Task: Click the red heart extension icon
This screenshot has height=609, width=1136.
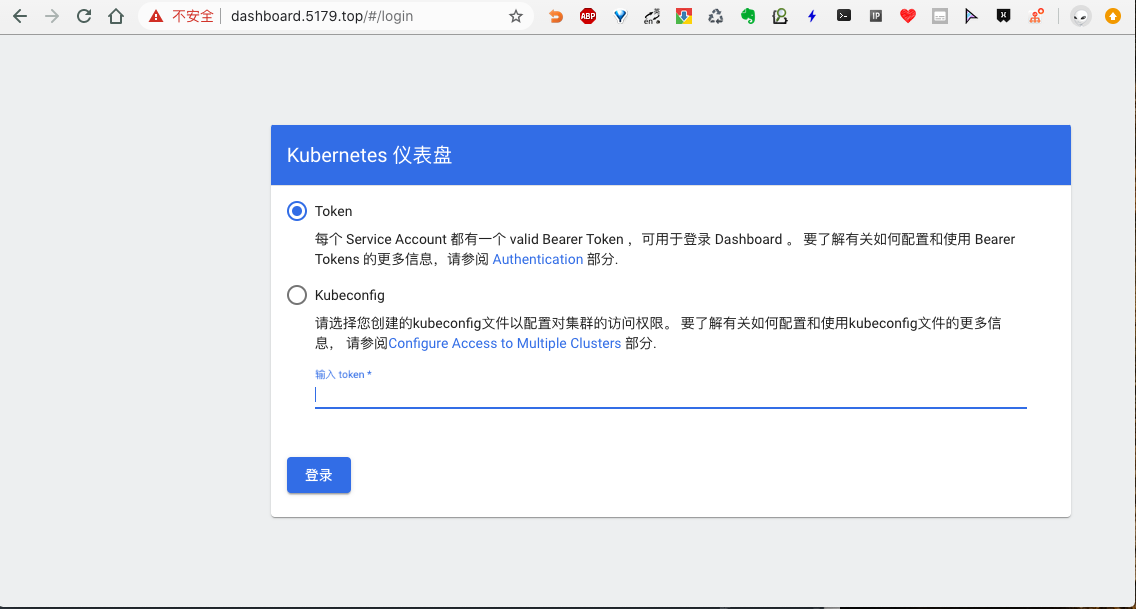Action: click(908, 16)
